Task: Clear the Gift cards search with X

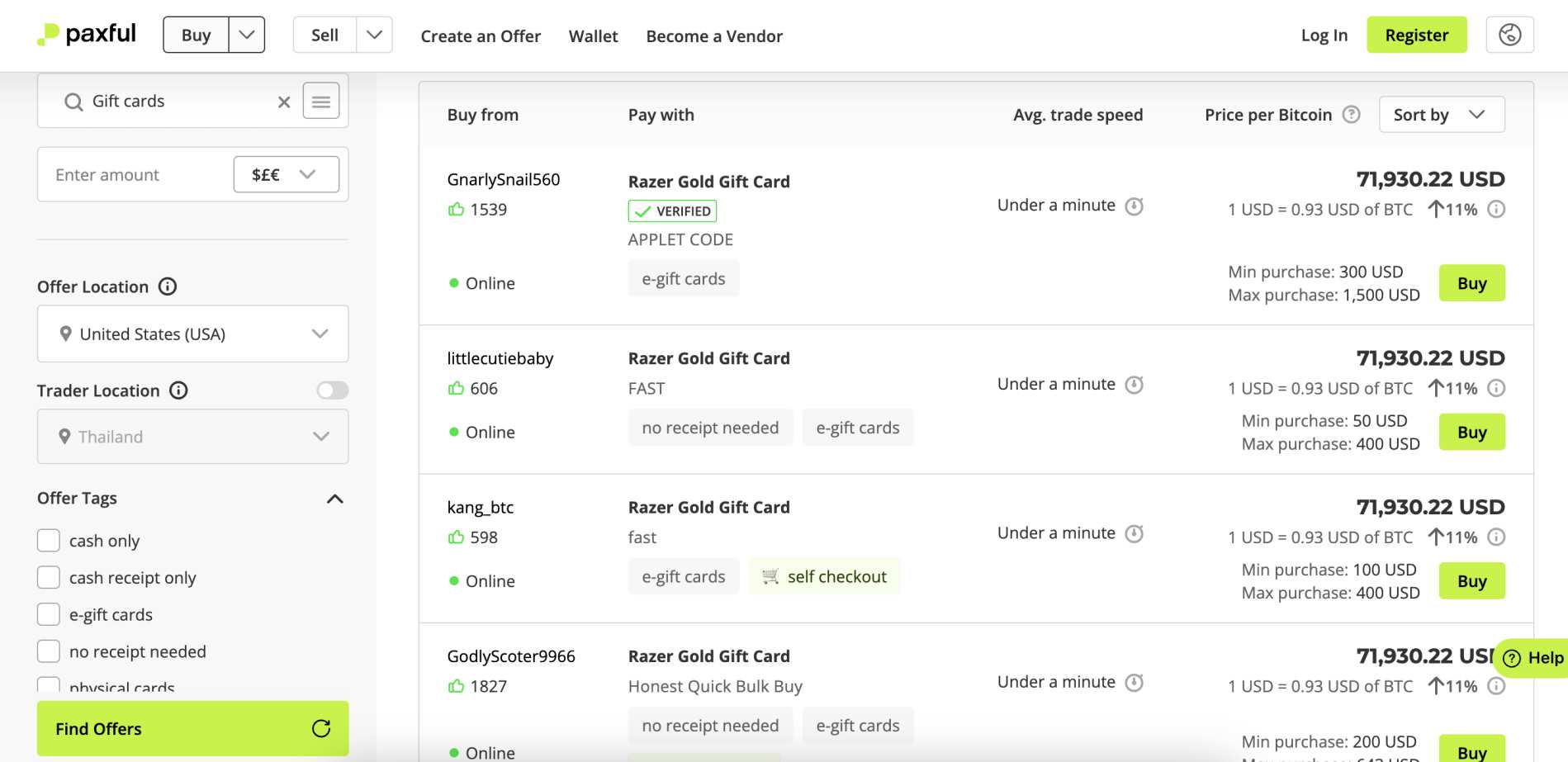Action: (x=284, y=102)
